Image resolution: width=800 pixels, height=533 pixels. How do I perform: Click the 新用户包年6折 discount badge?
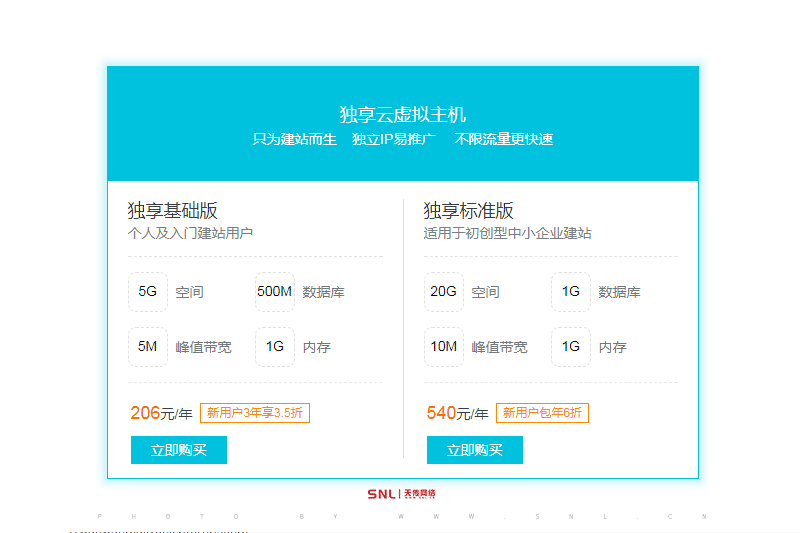542,413
